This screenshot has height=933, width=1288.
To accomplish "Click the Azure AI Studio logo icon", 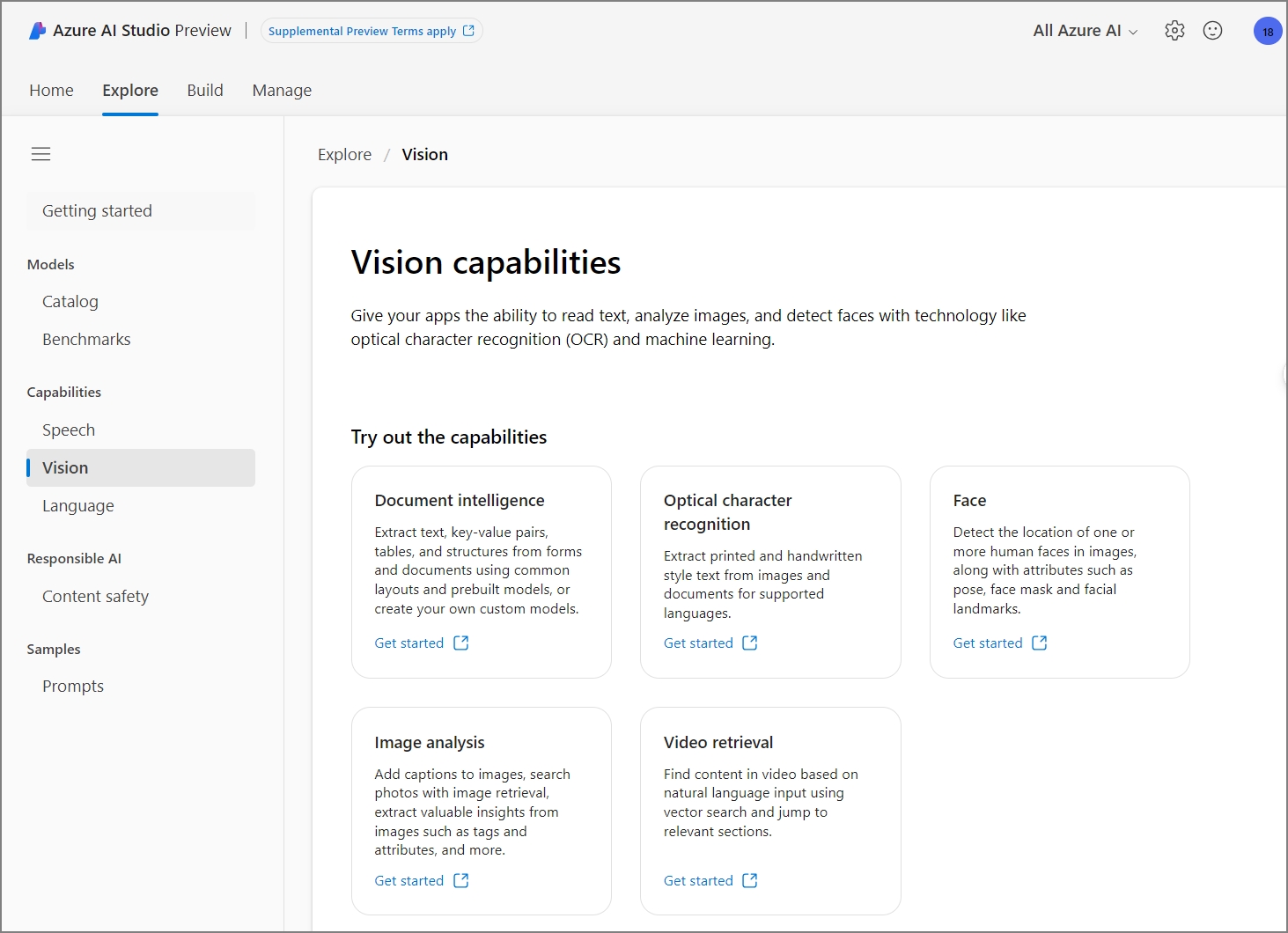I will tap(37, 31).
